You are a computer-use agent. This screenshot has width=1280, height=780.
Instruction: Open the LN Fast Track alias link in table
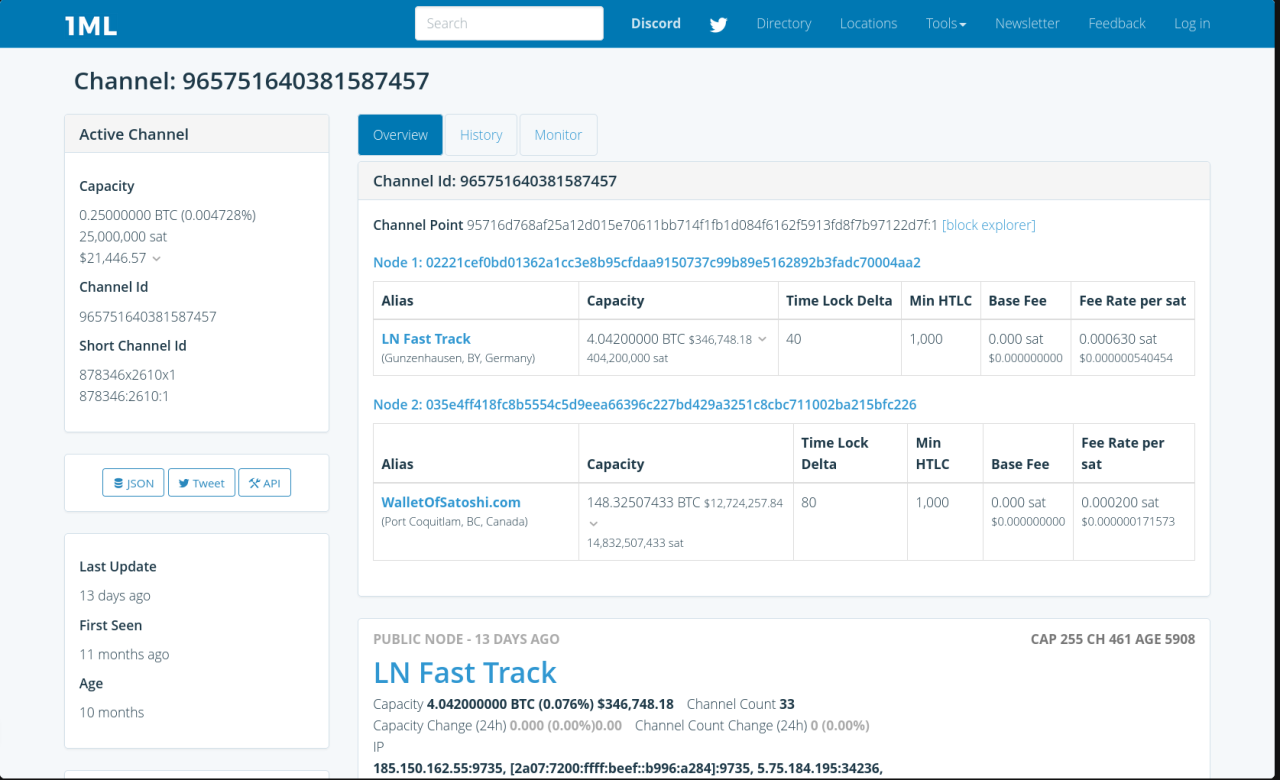[426, 339]
